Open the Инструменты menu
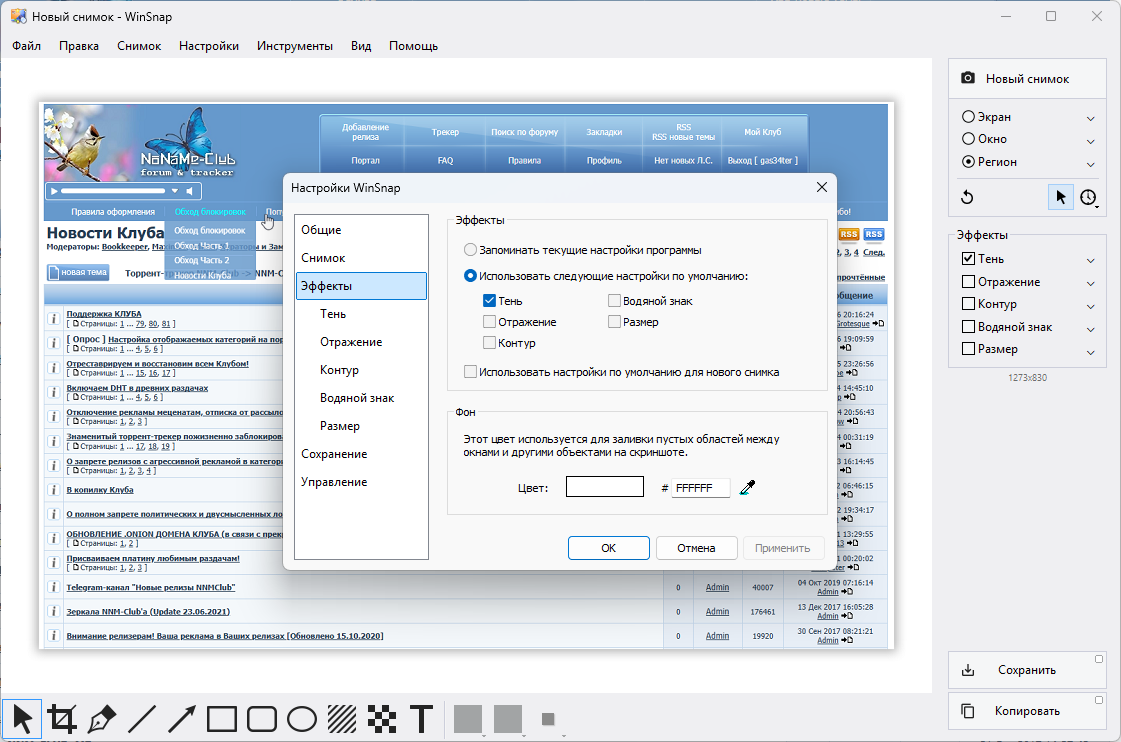 294,46
